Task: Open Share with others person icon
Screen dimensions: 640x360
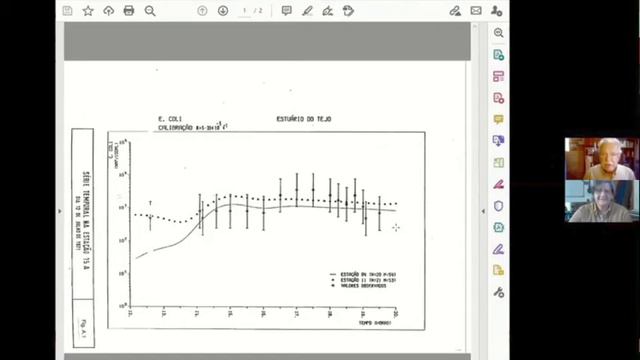Action: coord(497,11)
